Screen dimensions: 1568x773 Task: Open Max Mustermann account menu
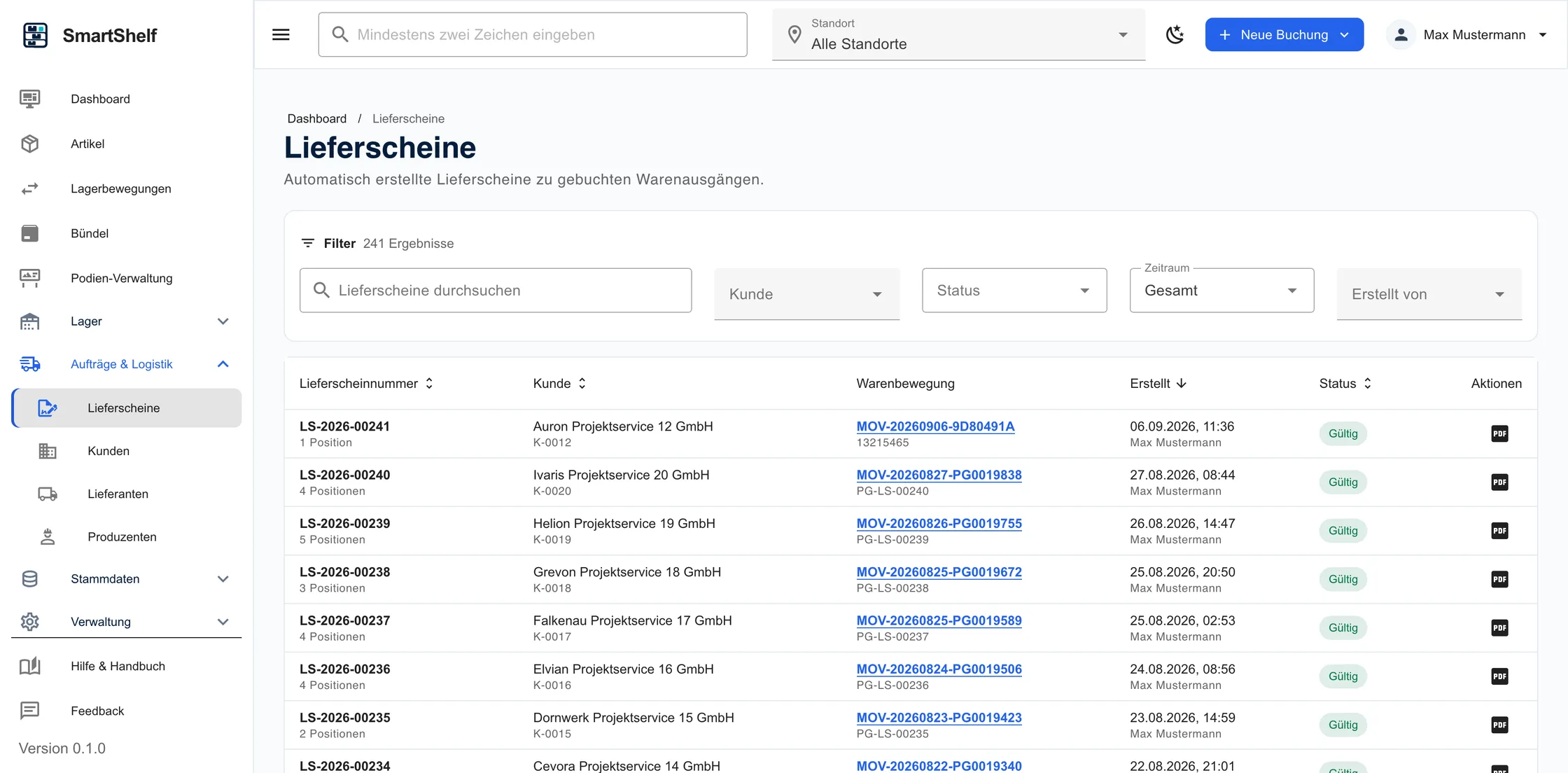1467,34
